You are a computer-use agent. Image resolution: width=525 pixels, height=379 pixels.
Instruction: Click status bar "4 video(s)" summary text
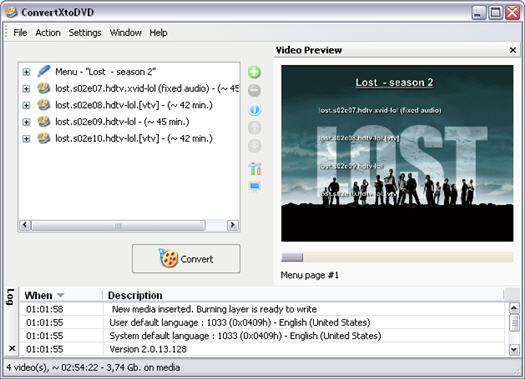pyautogui.click(x=93, y=368)
